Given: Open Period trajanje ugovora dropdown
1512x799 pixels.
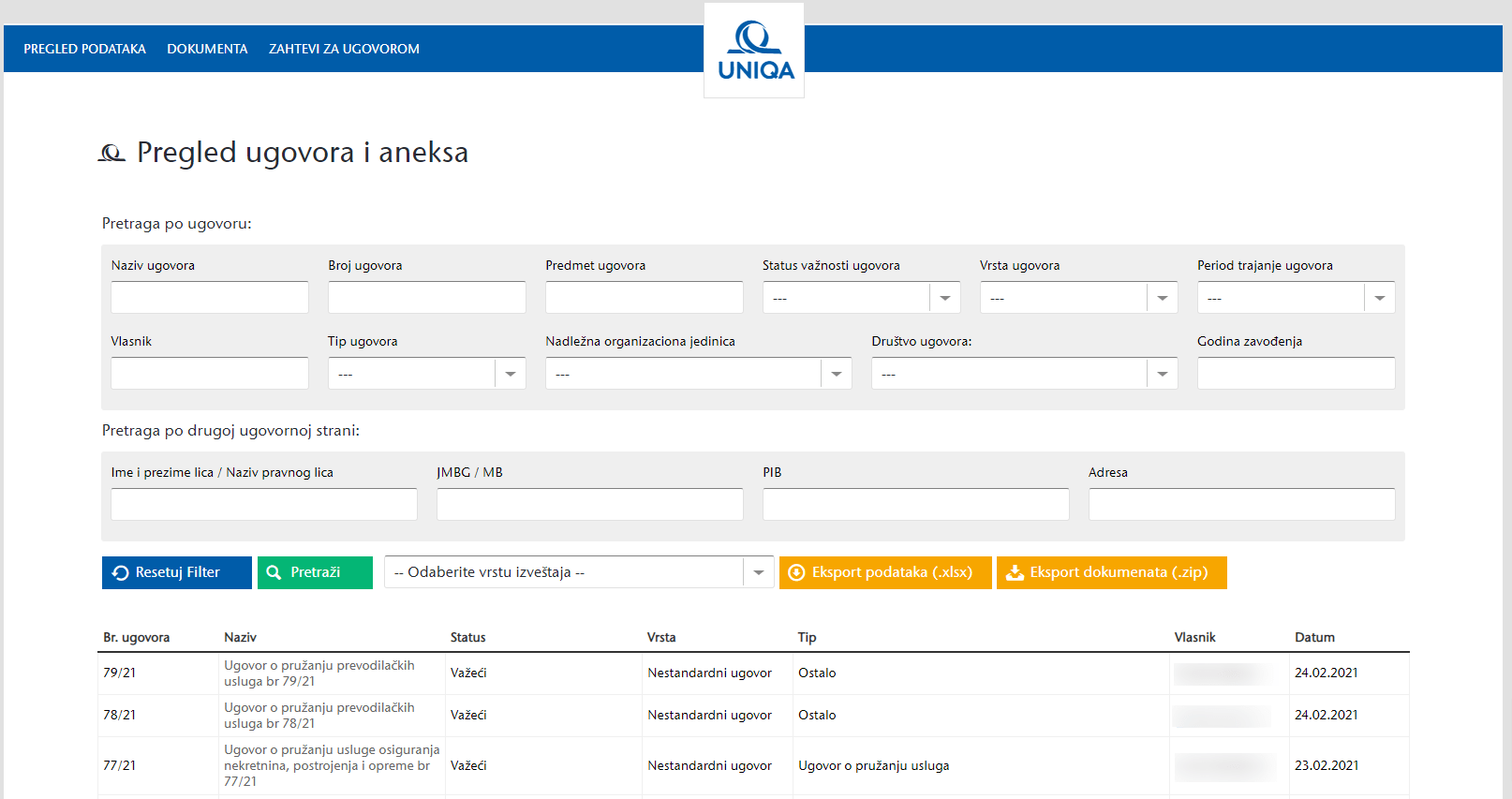Looking at the screenshot, I should click(1379, 298).
